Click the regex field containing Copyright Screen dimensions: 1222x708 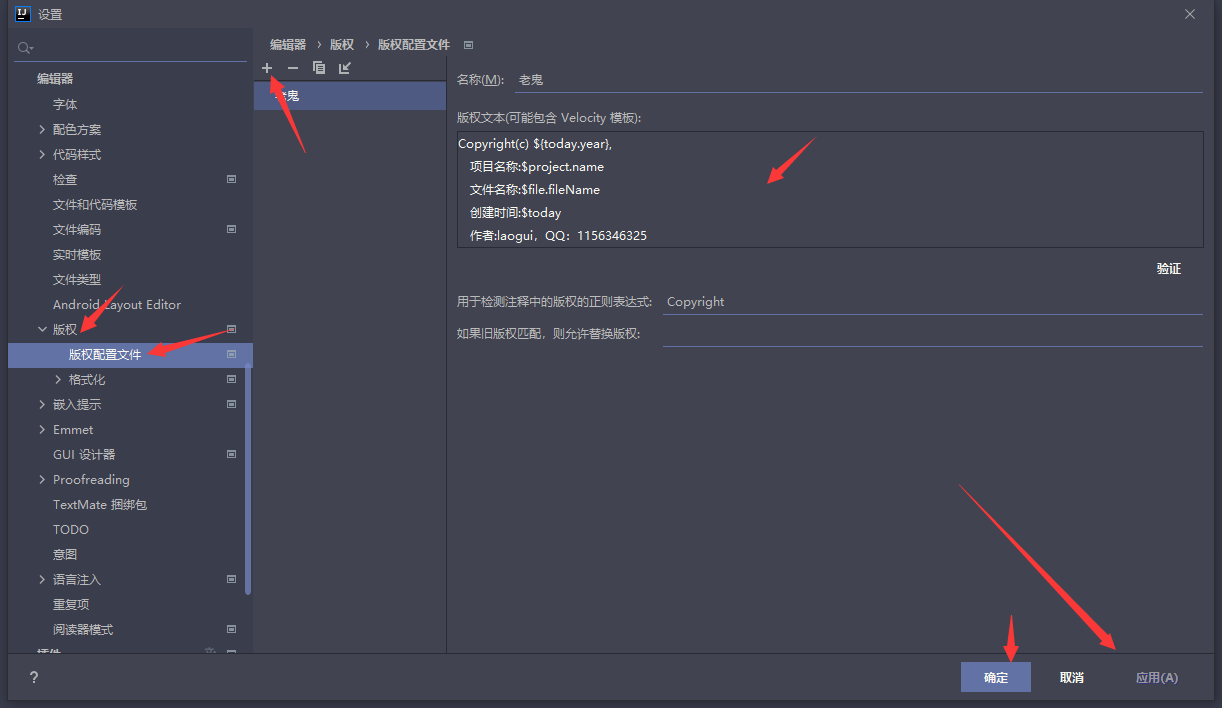pos(931,302)
